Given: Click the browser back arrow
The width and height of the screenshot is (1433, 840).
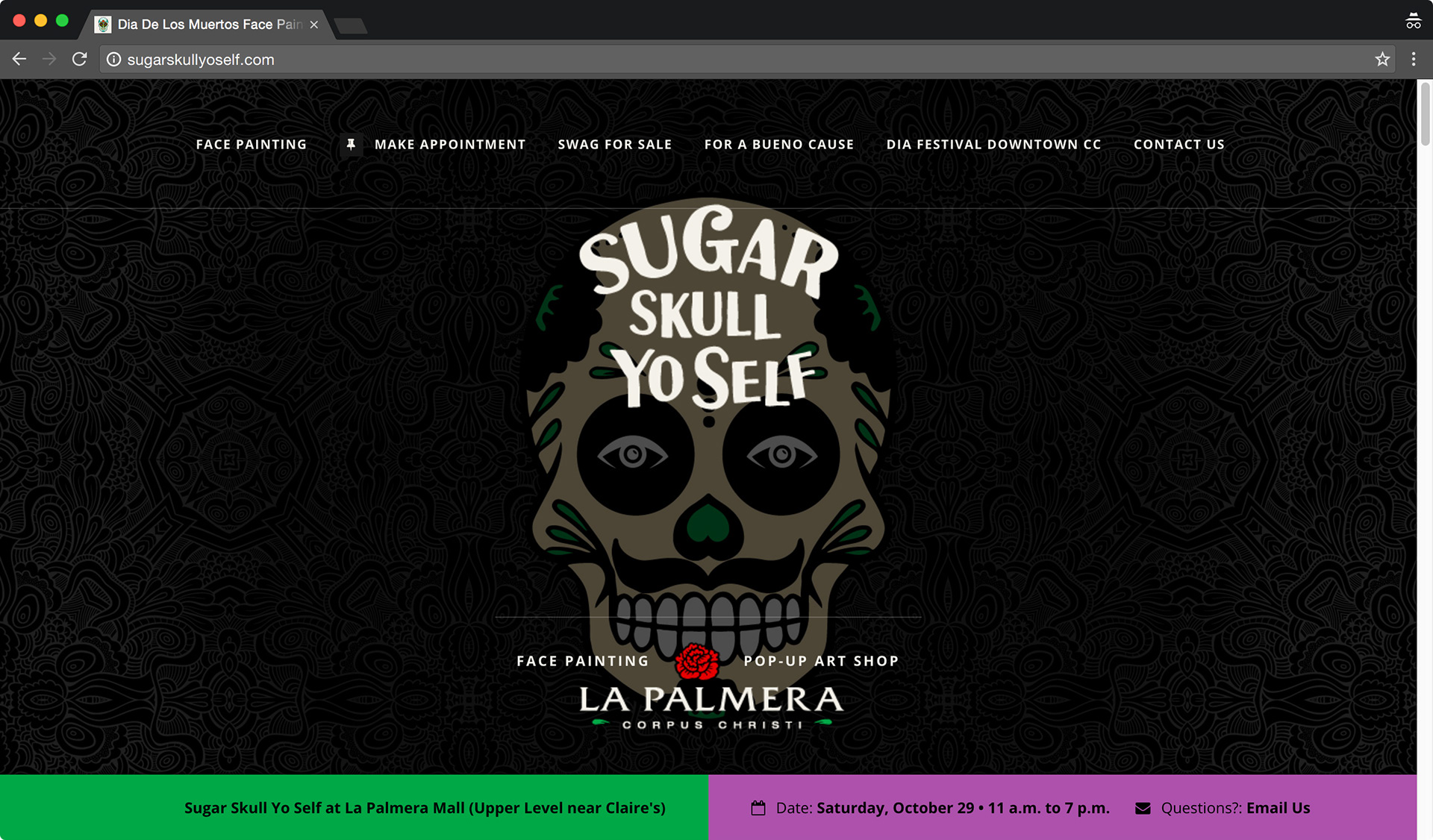Looking at the screenshot, I should pyautogui.click(x=19, y=59).
